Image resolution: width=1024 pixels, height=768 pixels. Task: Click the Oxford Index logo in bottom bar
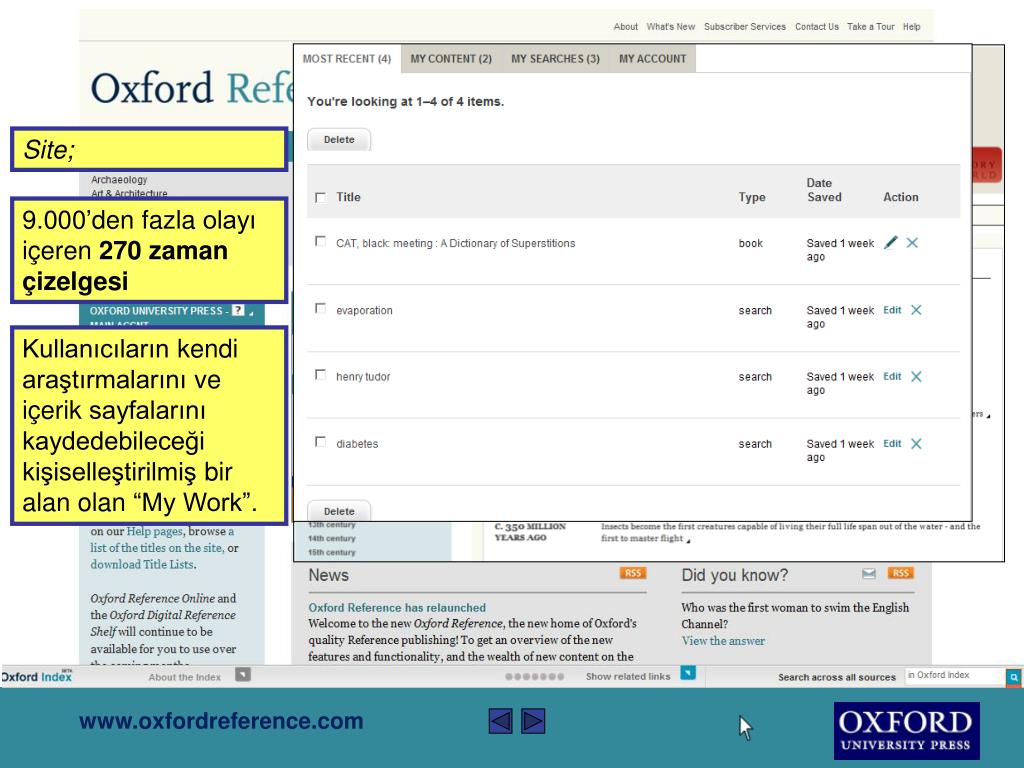click(x=37, y=677)
